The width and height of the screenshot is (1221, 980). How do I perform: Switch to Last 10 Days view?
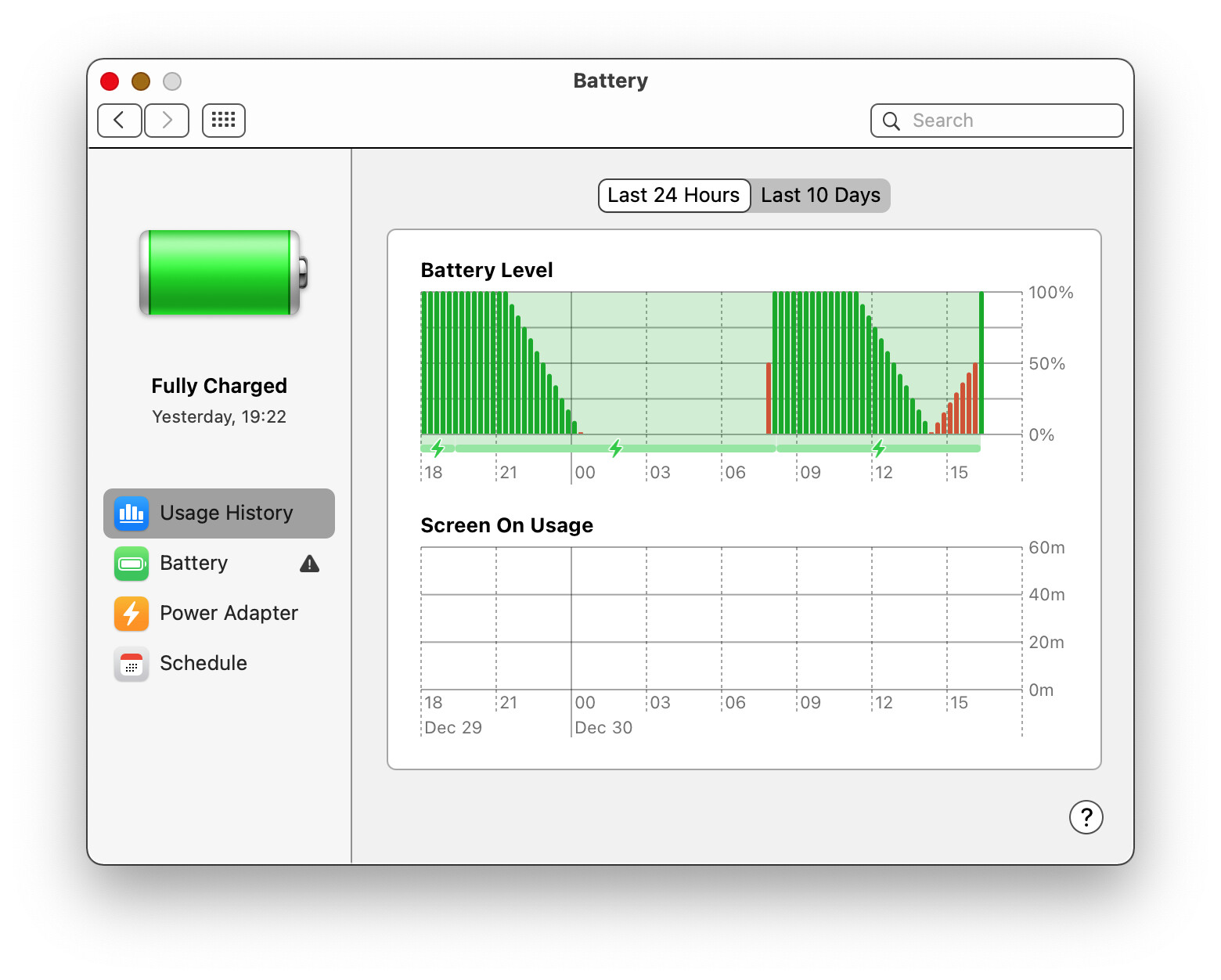(x=819, y=196)
